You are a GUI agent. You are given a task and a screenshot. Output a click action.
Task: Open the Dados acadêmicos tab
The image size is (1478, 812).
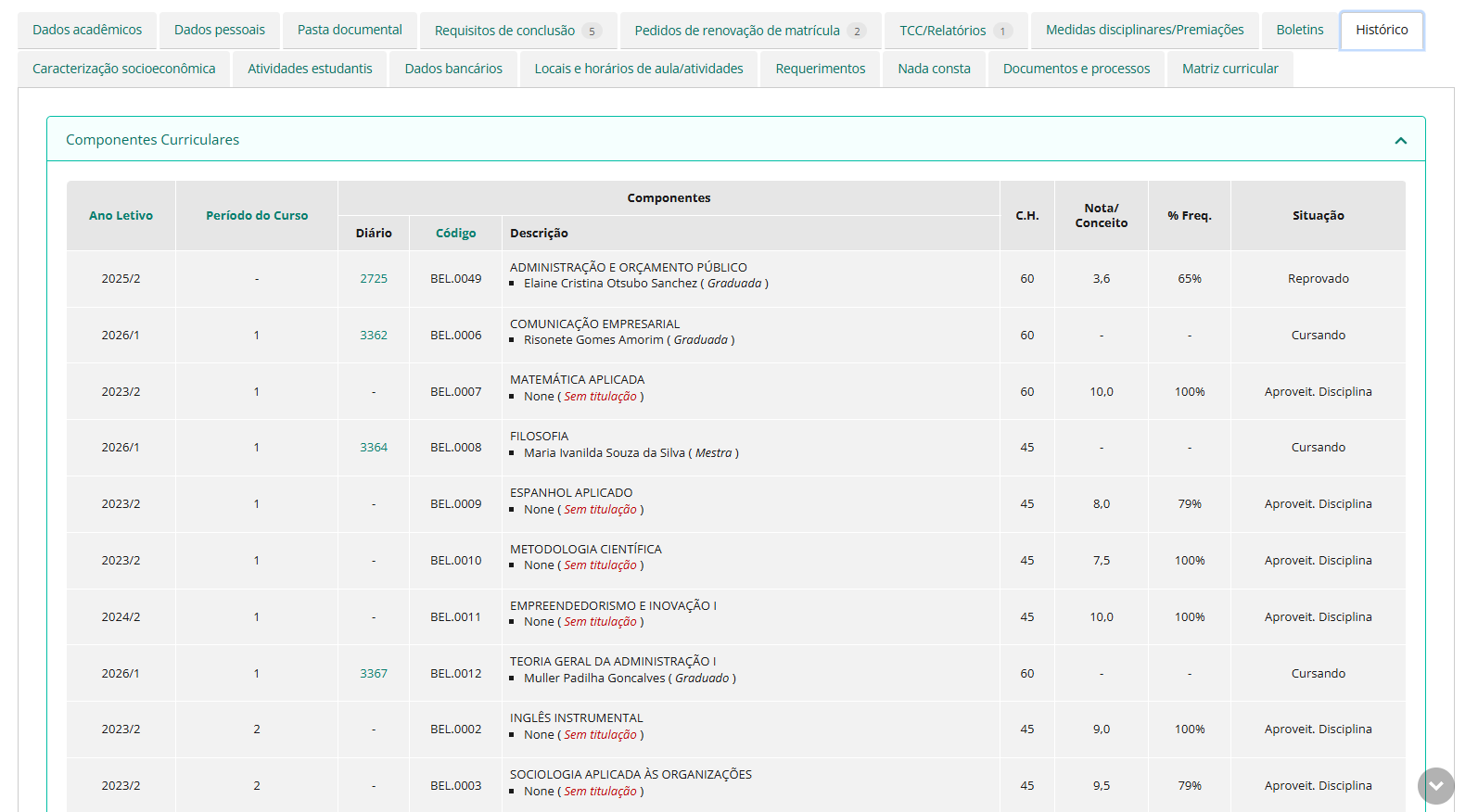click(x=87, y=31)
